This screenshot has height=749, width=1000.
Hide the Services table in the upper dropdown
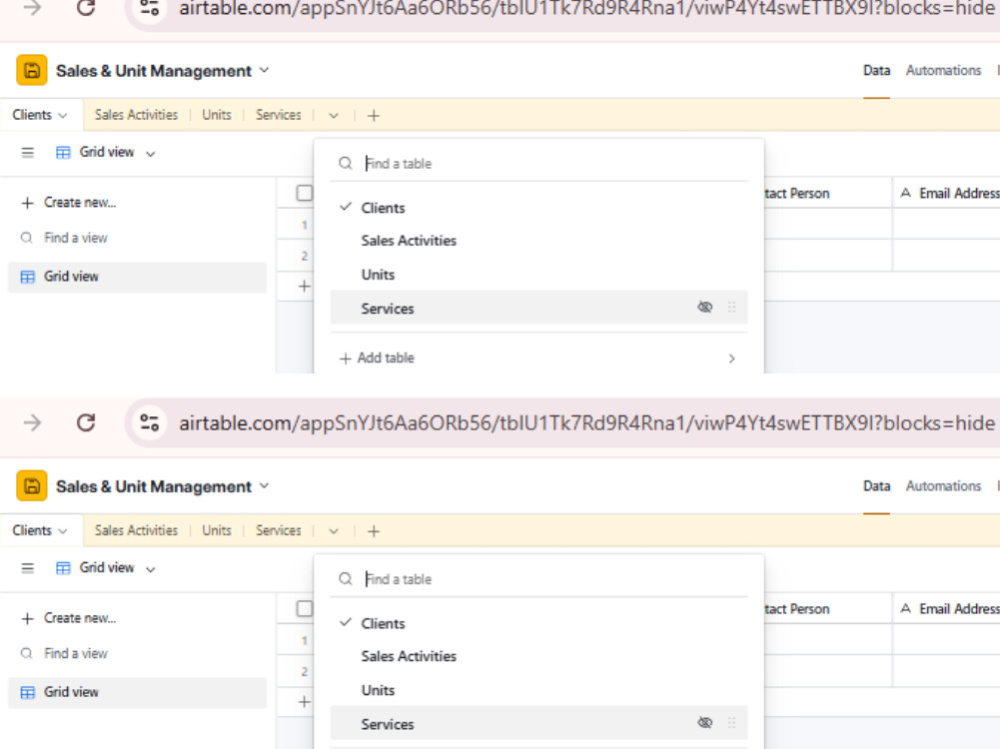pos(705,307)
